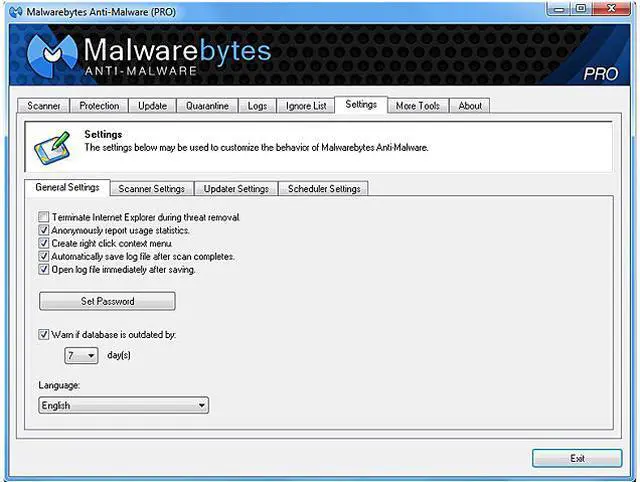Click the title bar Malwarebytes app icon
640x482 pixels.
16,11
